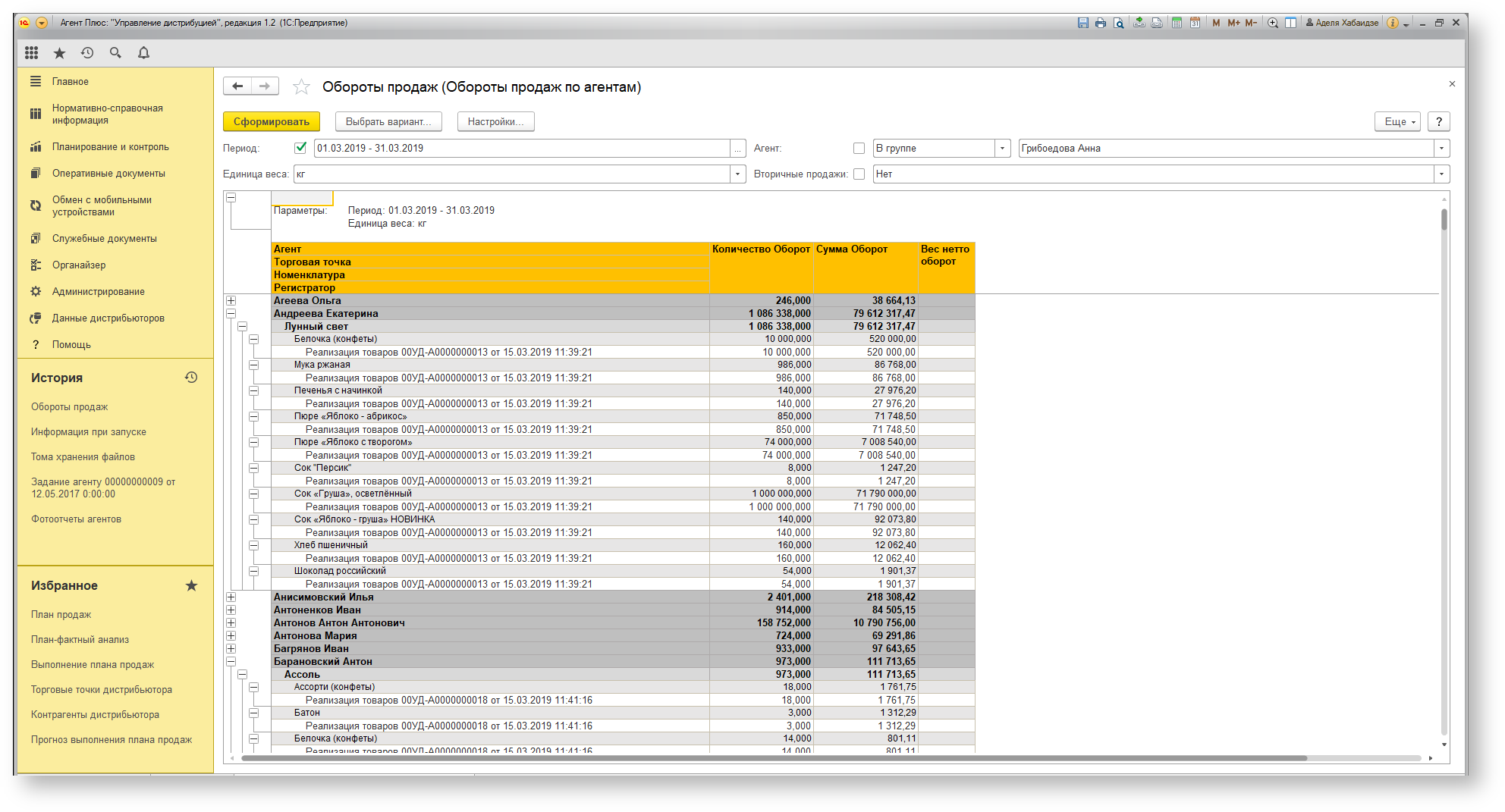Click the M+ memory add button

coord(1234,23)
